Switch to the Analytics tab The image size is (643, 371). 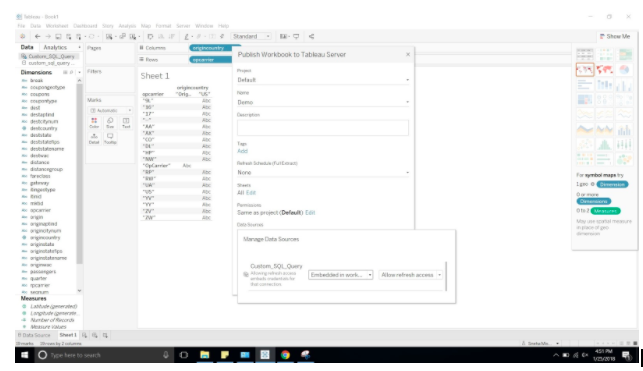click(x=55, y=48)
